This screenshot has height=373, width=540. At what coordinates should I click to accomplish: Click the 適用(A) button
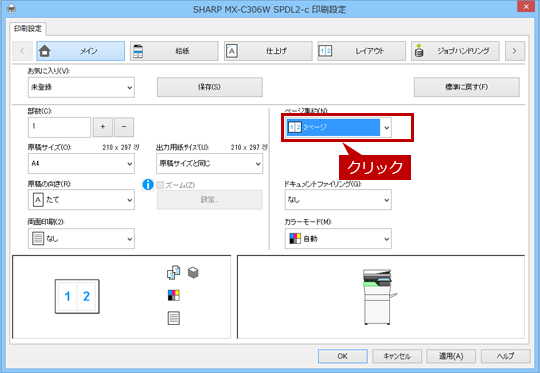[451, 356]
